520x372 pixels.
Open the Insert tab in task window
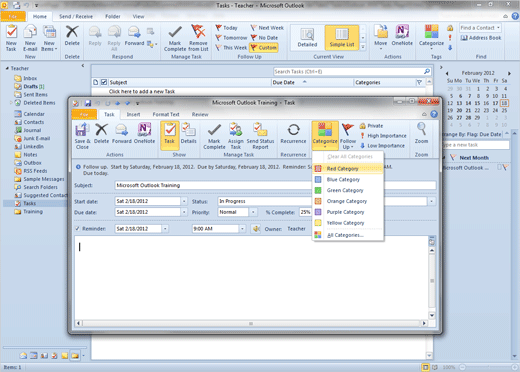133,114
